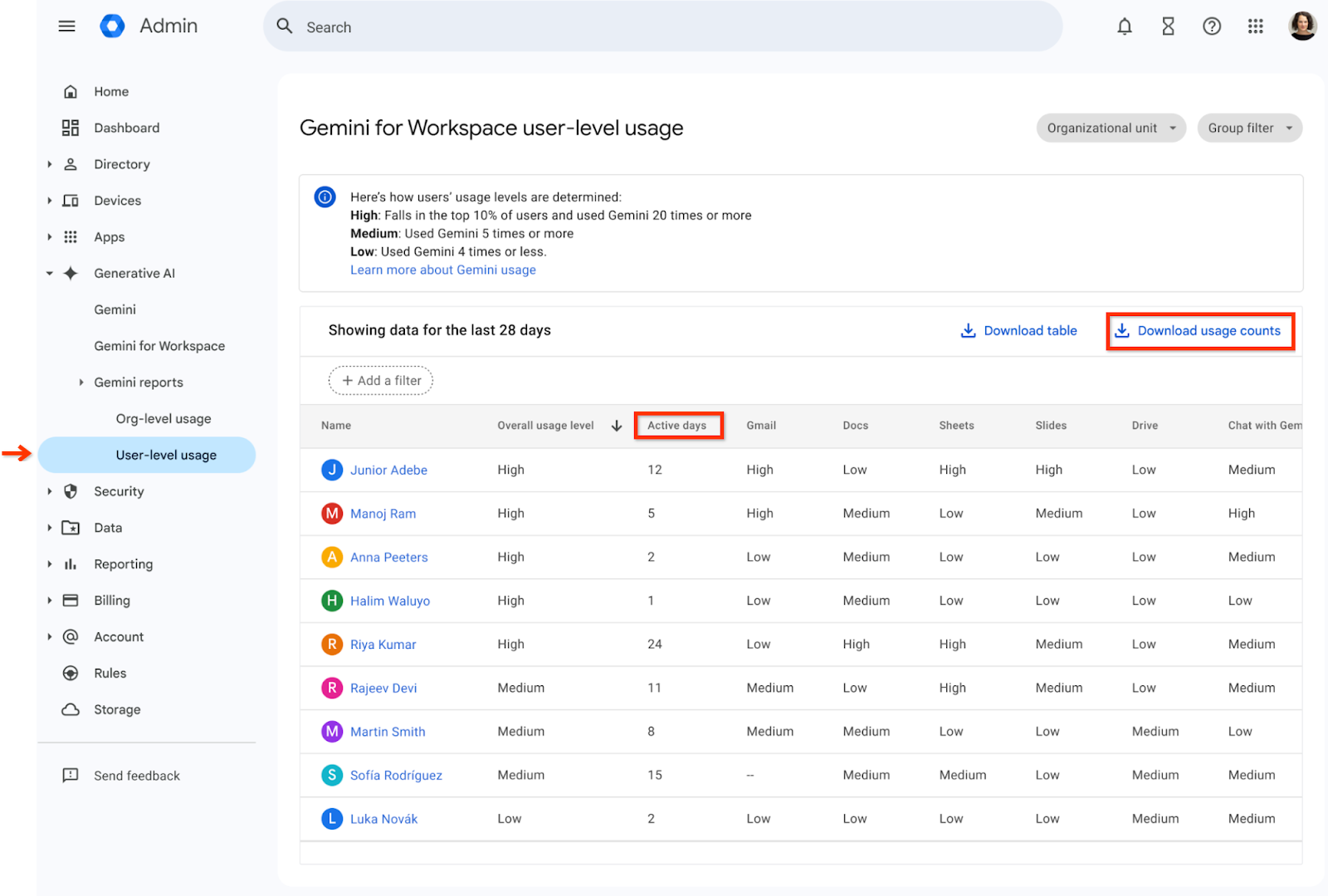Expand the Apps section arrow

pyautogui.click(x=50, y=237)
